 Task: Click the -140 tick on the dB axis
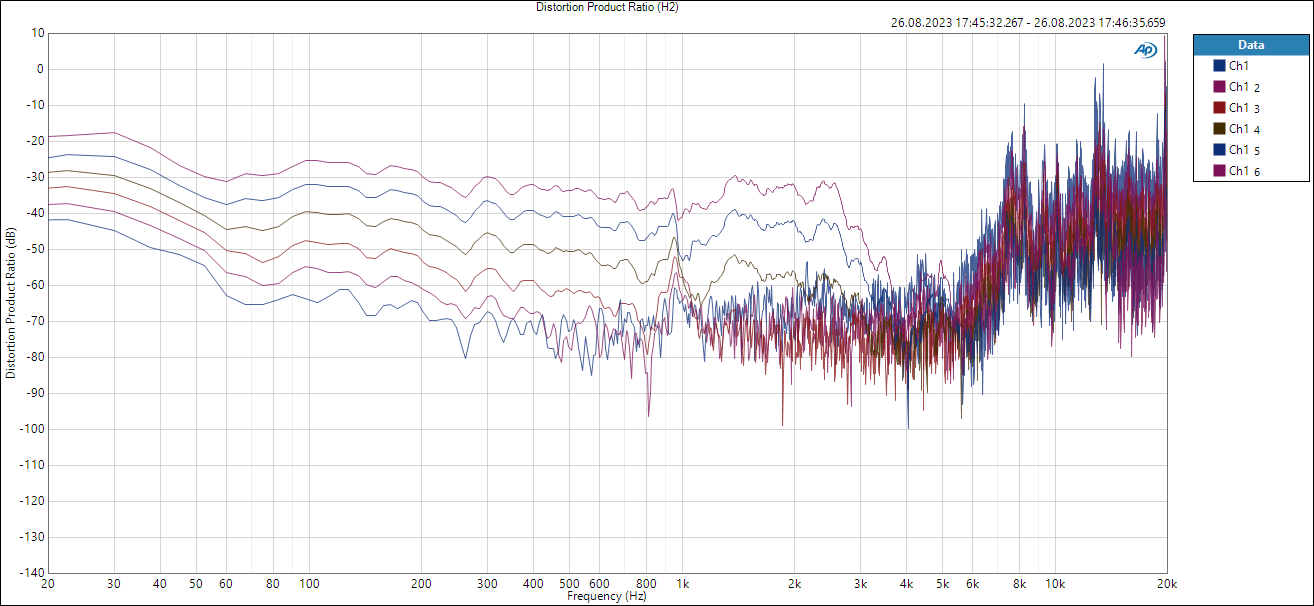32,573
